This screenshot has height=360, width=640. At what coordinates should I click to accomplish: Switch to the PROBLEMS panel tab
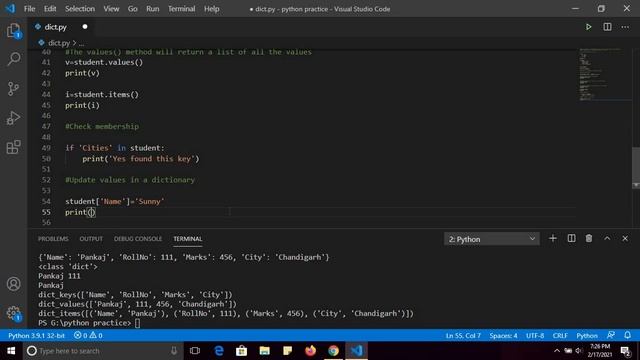point(53,239)
